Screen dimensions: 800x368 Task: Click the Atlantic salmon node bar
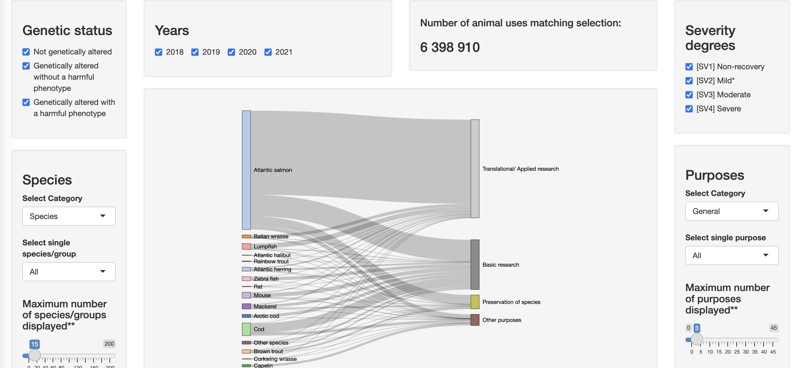[246, 170]
